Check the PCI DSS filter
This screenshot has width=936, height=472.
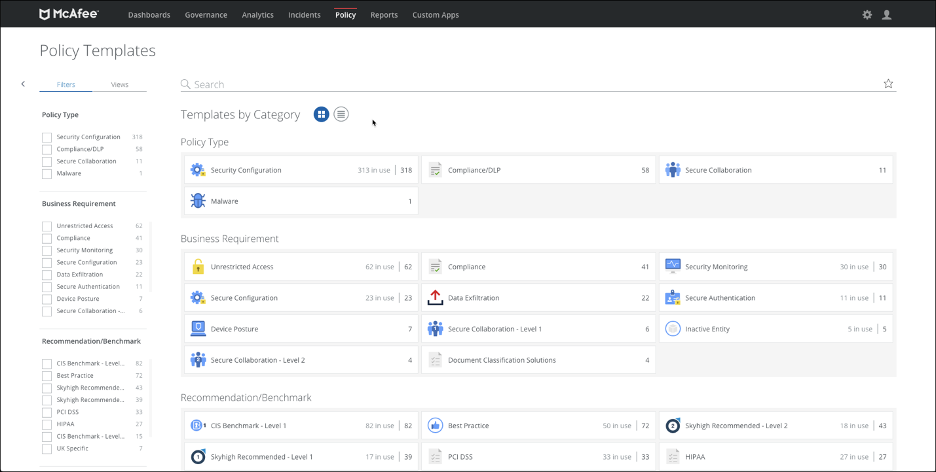47,412
